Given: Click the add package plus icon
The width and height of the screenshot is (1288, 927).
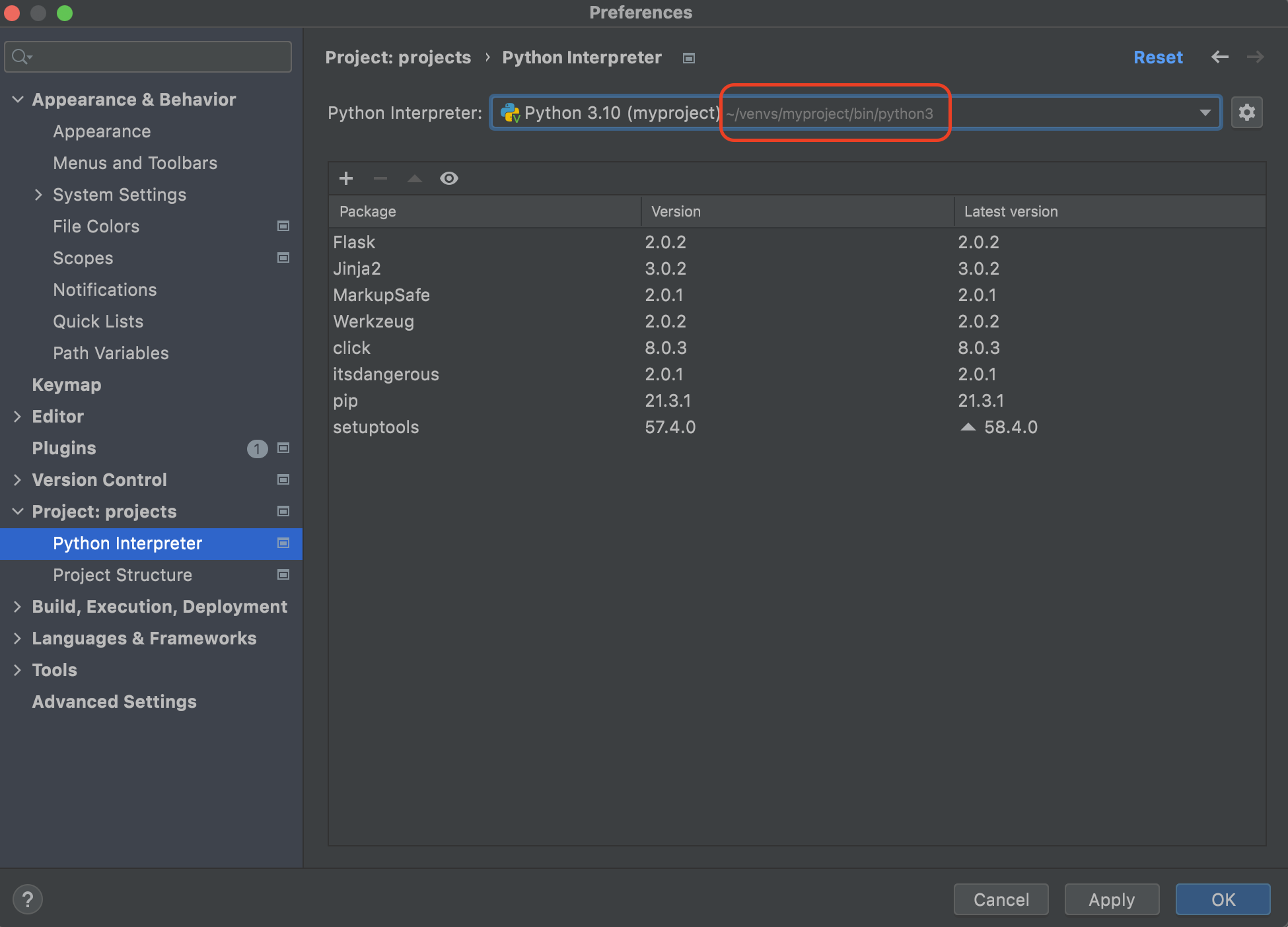Looking at the screenshot, I should pyautogui.click(x=346, y=178).
